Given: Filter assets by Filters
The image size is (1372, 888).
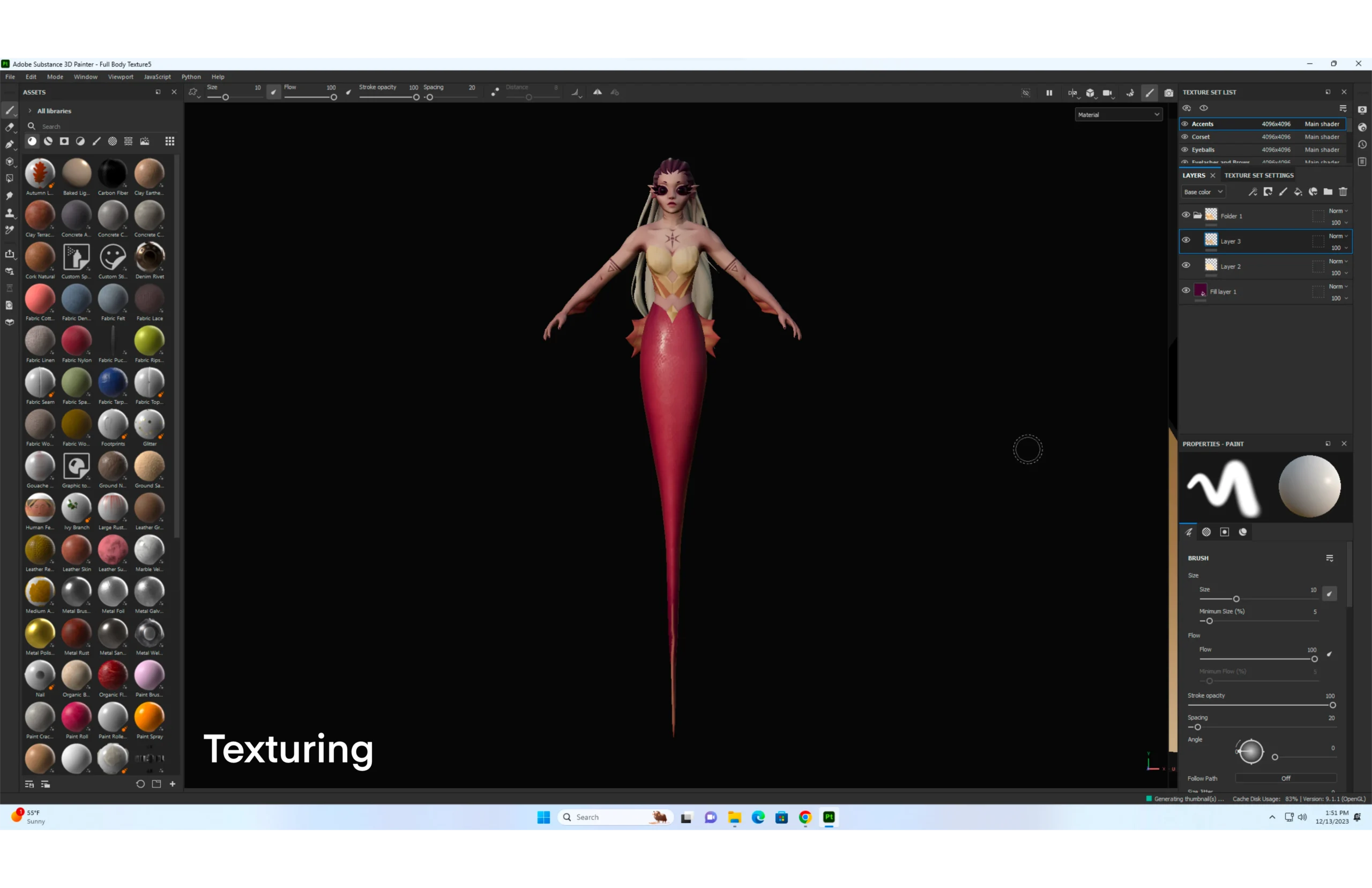Looking at the screenshot, I should click(x=81, y=141).
